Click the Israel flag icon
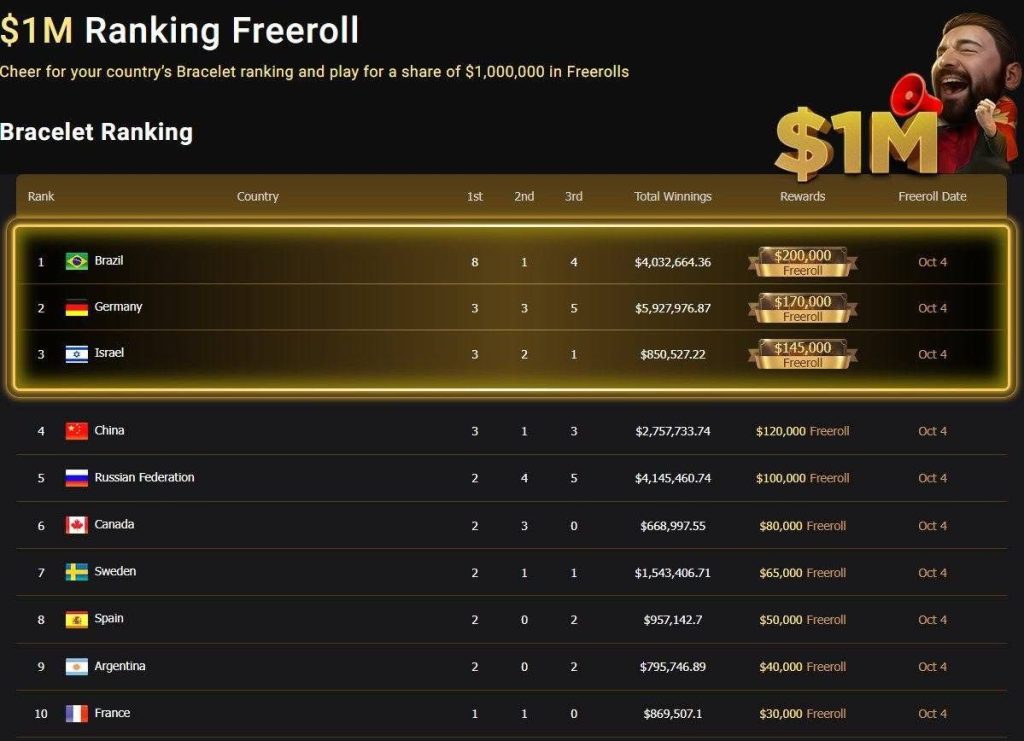 [77, 354]
